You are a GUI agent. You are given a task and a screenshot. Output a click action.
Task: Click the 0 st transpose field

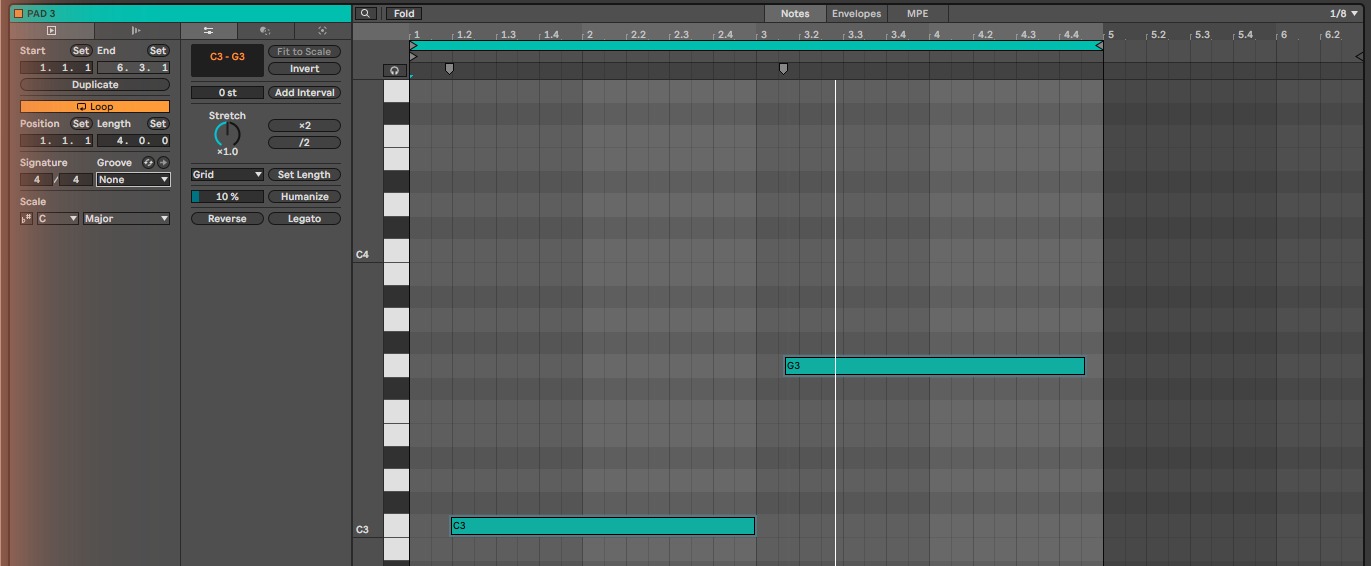tap(227, 92)
